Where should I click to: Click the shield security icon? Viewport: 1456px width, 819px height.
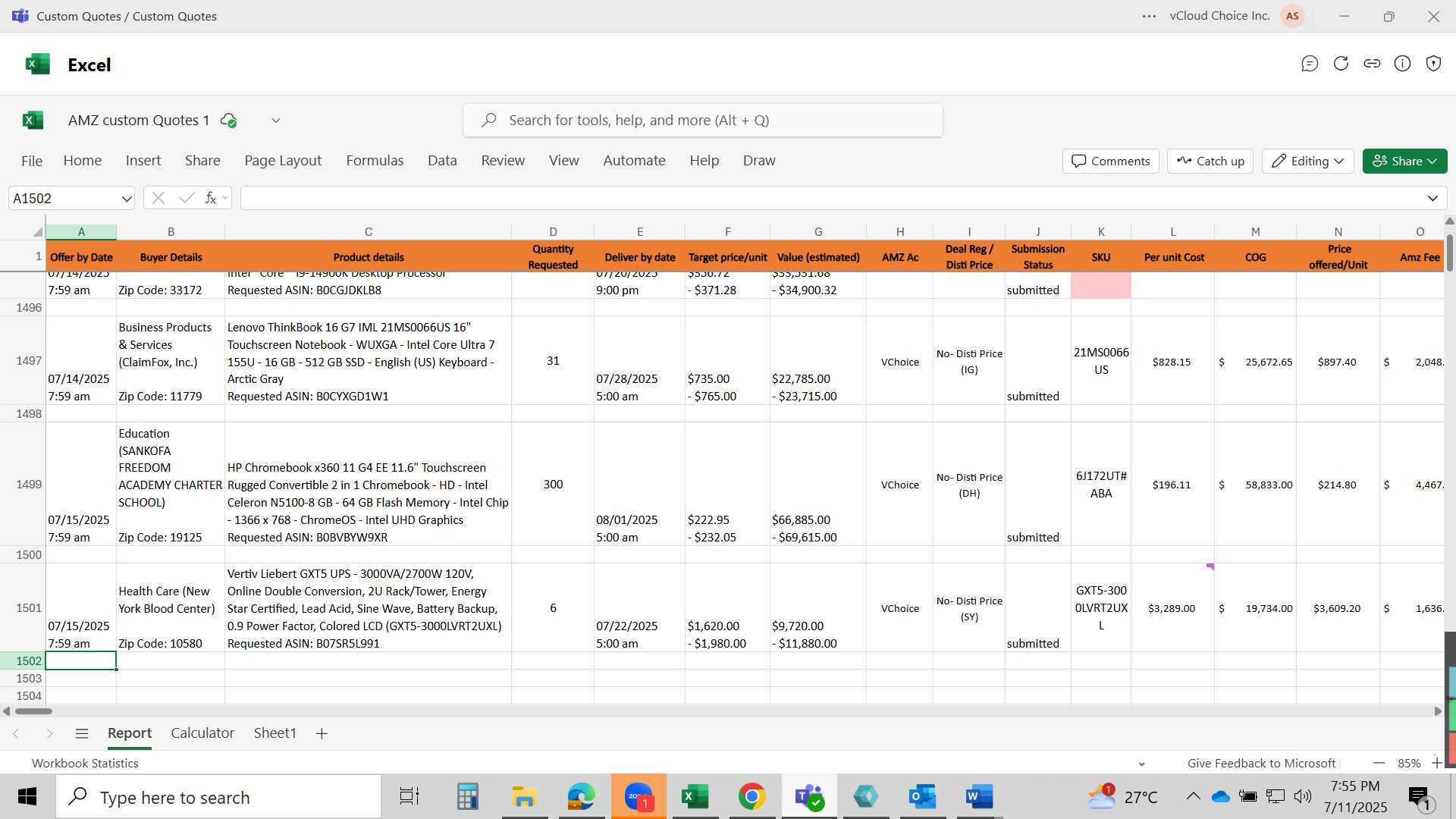coord(1433,64)
